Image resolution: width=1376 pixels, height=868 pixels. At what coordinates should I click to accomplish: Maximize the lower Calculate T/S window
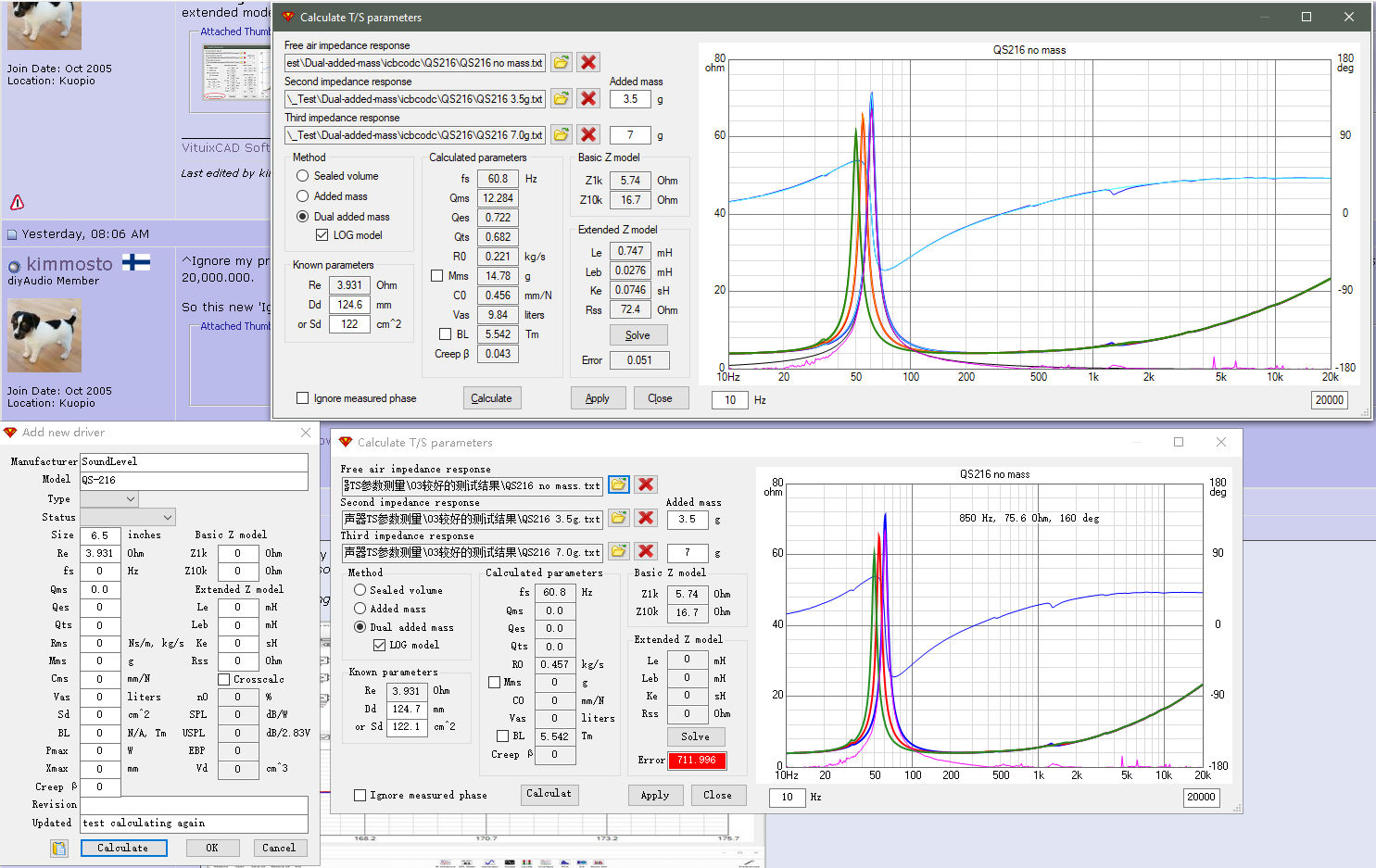[x=1179, y=442]
